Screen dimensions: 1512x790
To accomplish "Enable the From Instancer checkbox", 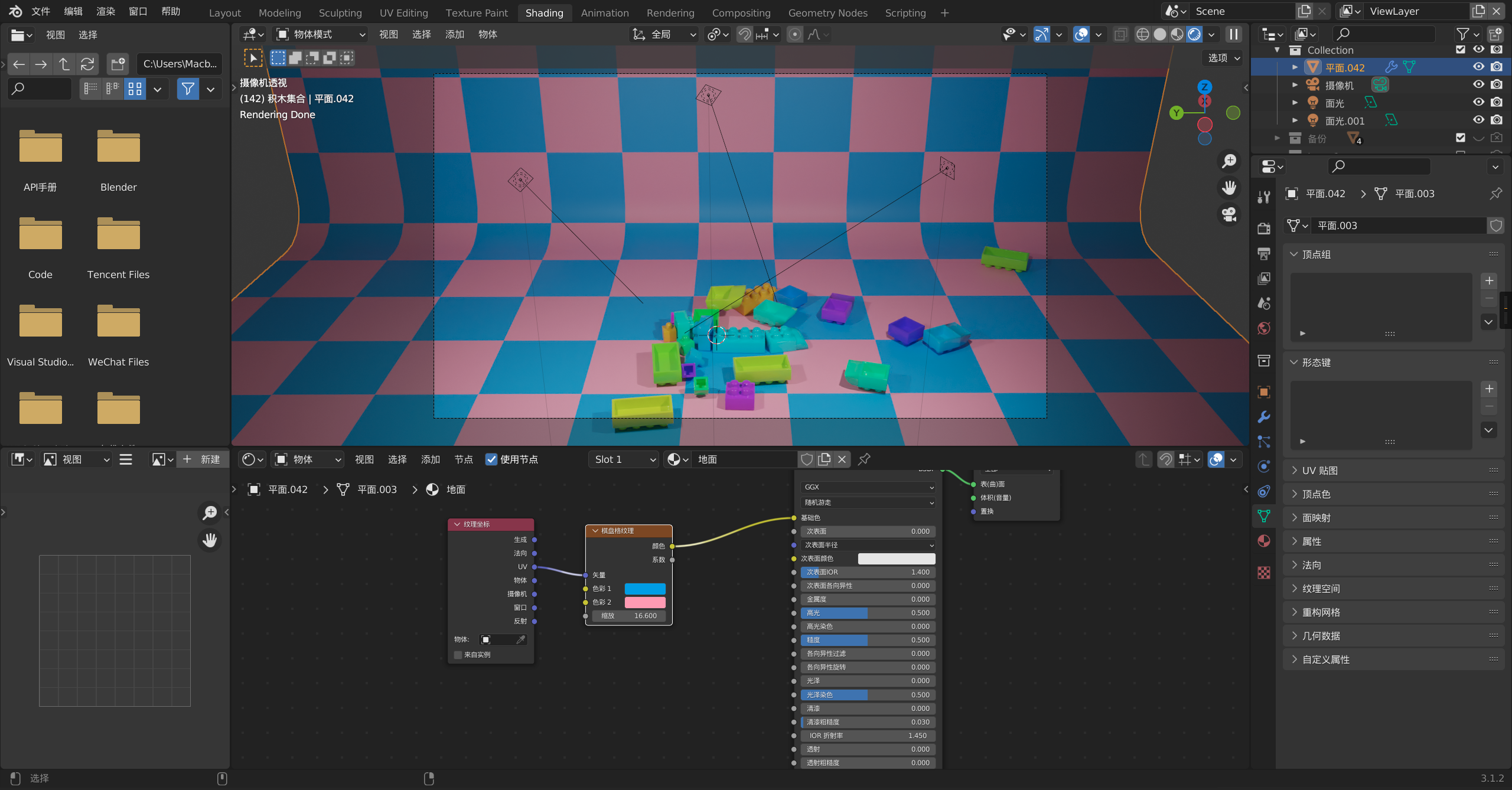I will point(458,655).
